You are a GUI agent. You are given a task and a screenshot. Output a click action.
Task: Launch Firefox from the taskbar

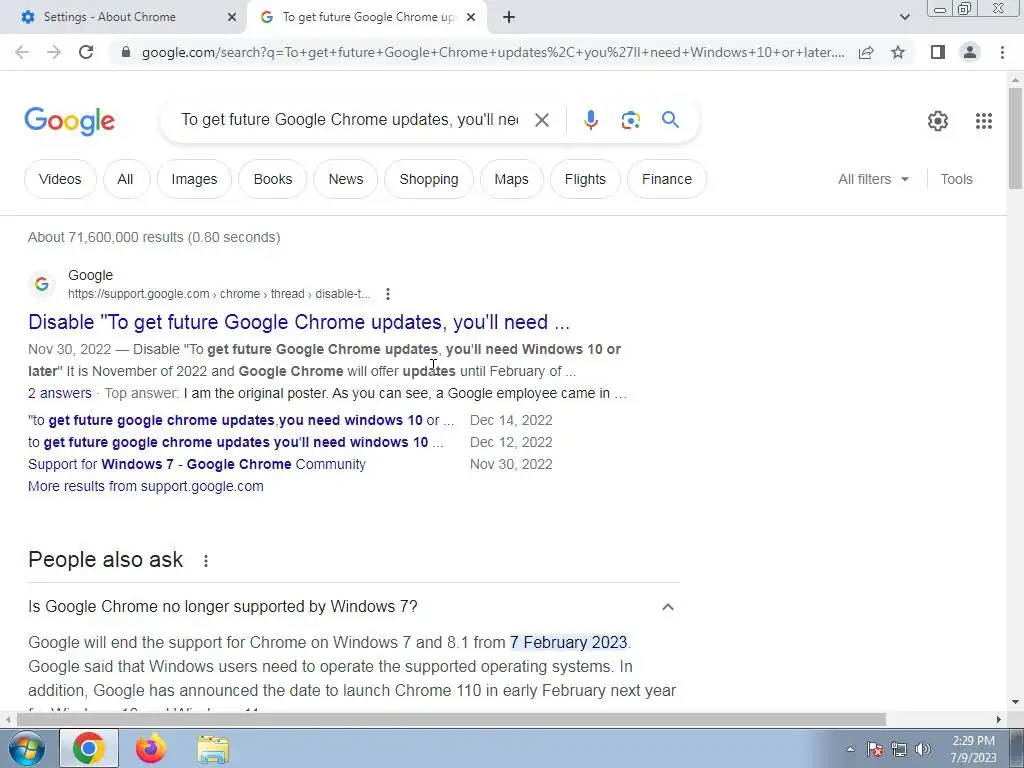[x=151, y=748]
